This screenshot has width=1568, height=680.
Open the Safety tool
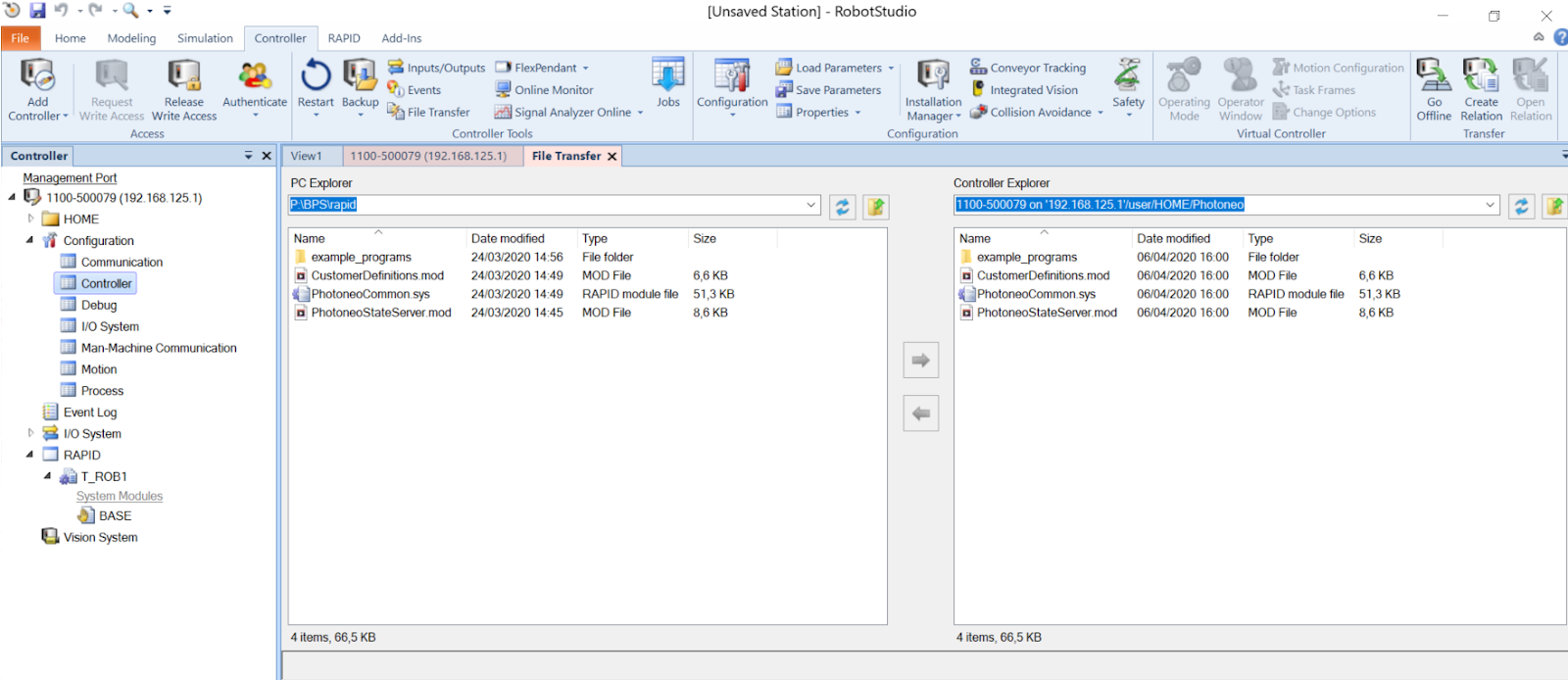tap(1128, 86)
